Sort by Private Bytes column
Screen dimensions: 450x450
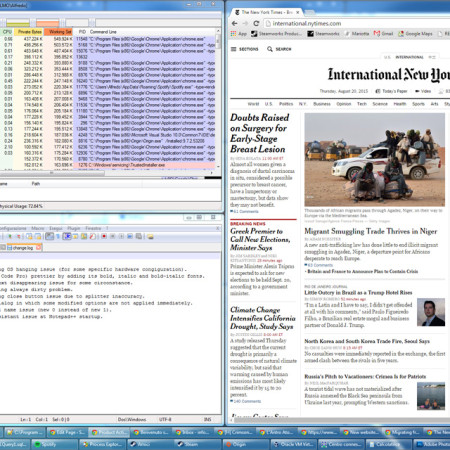click(28, 32)
